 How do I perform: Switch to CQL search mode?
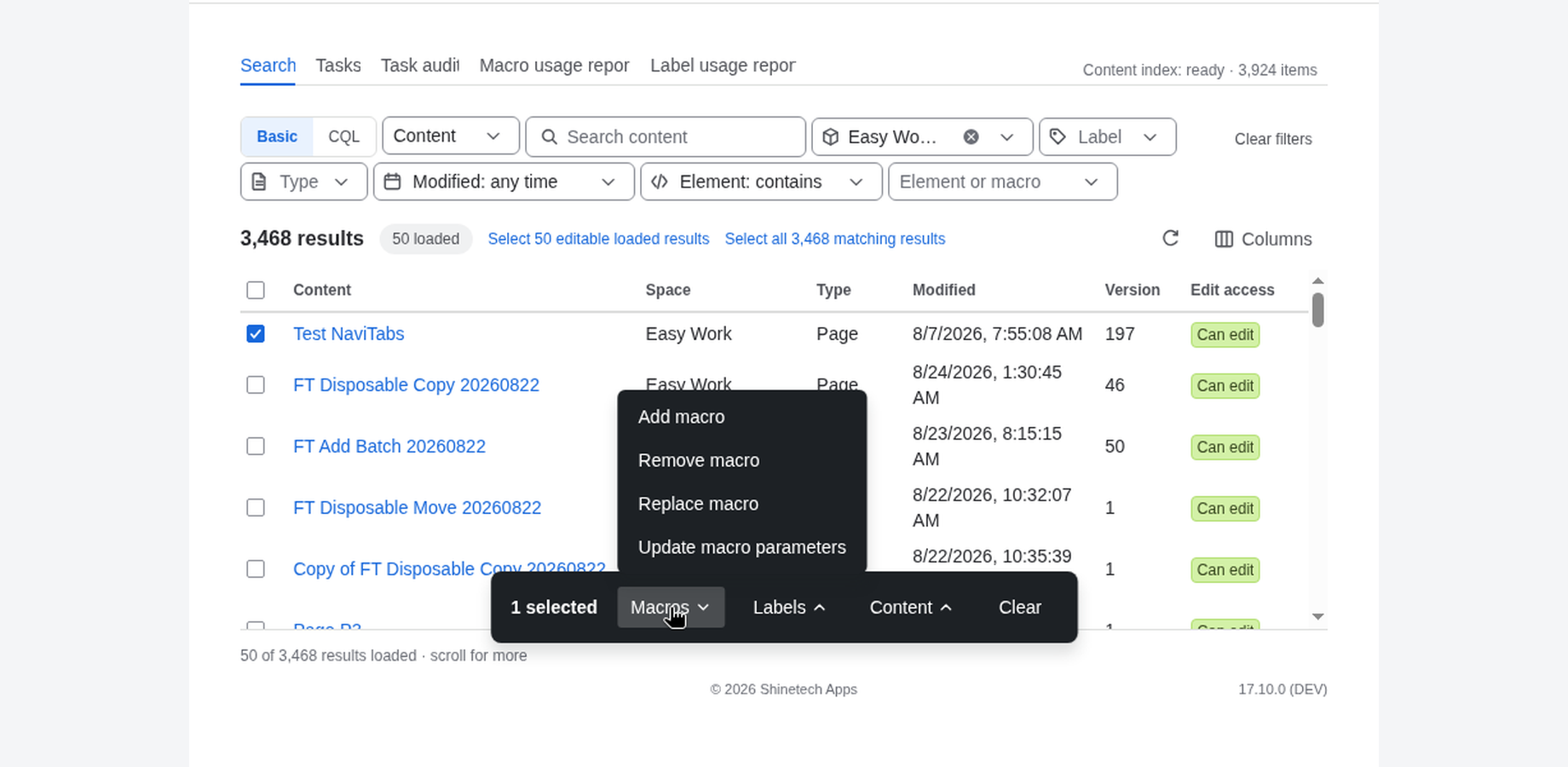point(344,136)
